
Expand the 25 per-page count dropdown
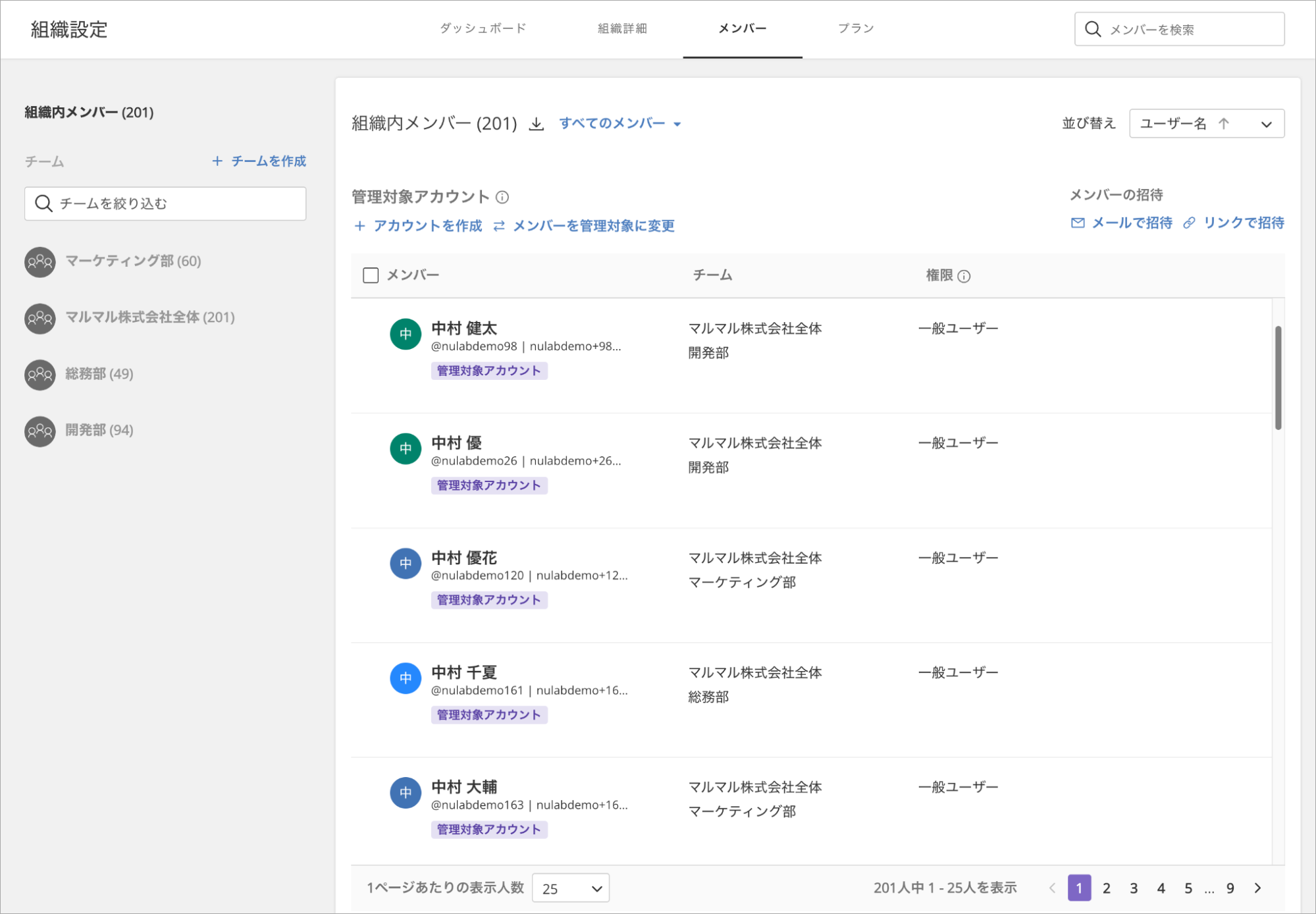570,888
